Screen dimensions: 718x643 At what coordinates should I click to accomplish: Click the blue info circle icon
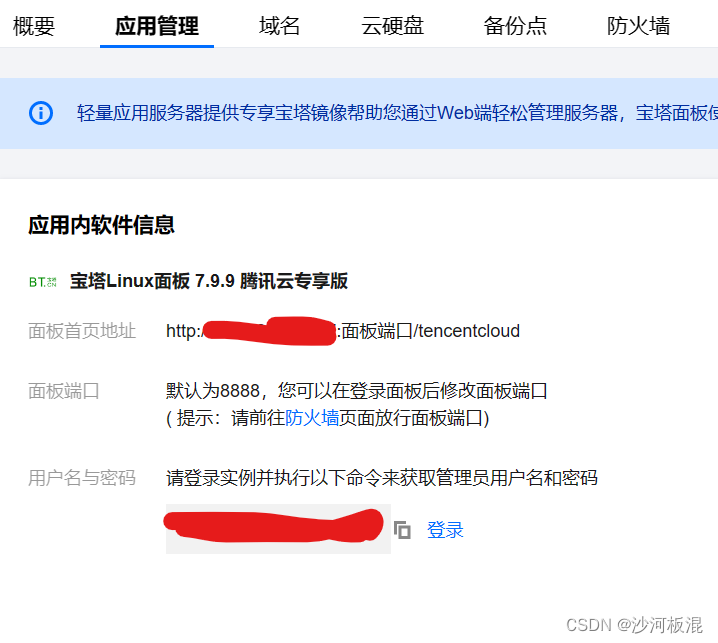(x=41, y=113)
